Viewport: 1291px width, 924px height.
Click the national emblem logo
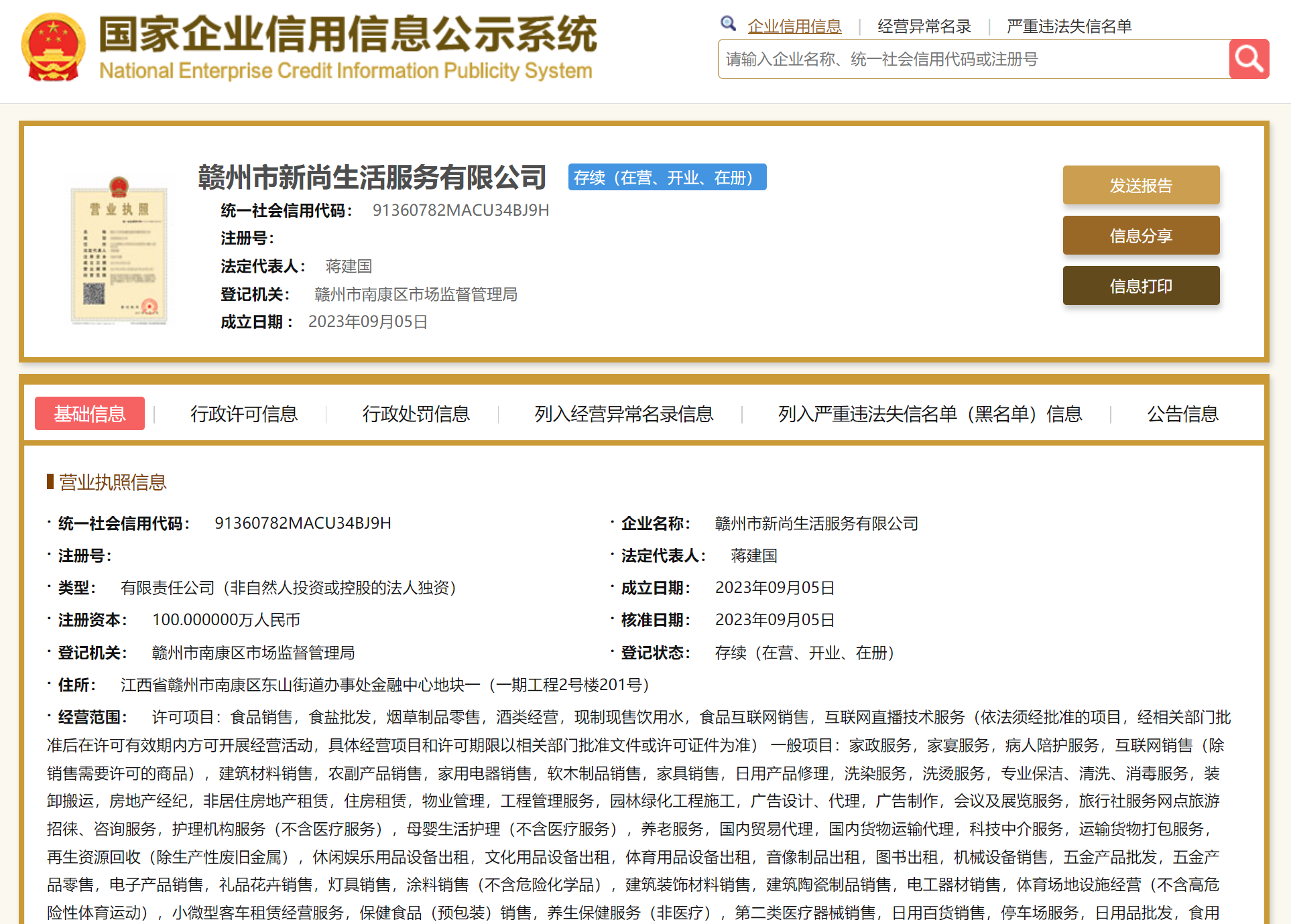tap(54, 47)
